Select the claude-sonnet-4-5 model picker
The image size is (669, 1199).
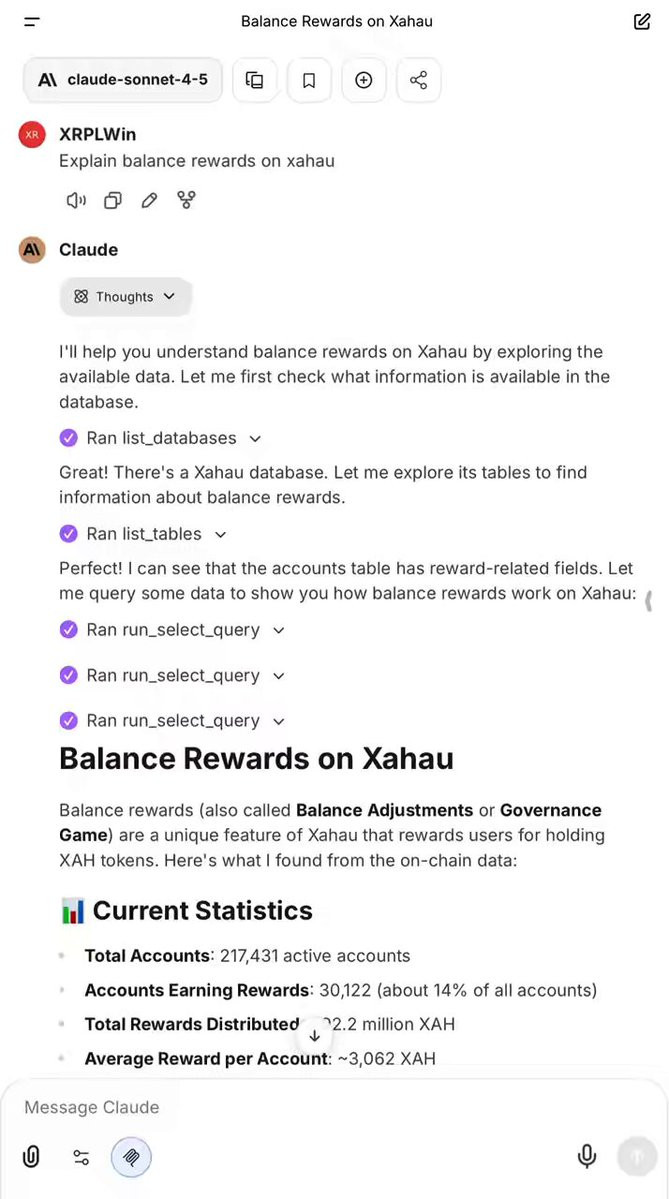pyautogui.click(x=123, y=80)
